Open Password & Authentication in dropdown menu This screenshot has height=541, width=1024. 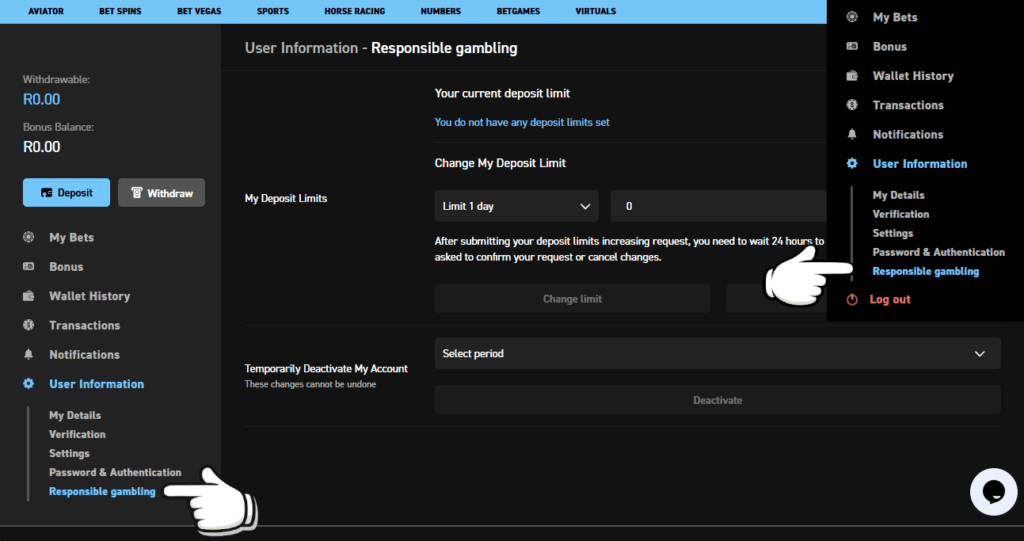tap(938, 252)
